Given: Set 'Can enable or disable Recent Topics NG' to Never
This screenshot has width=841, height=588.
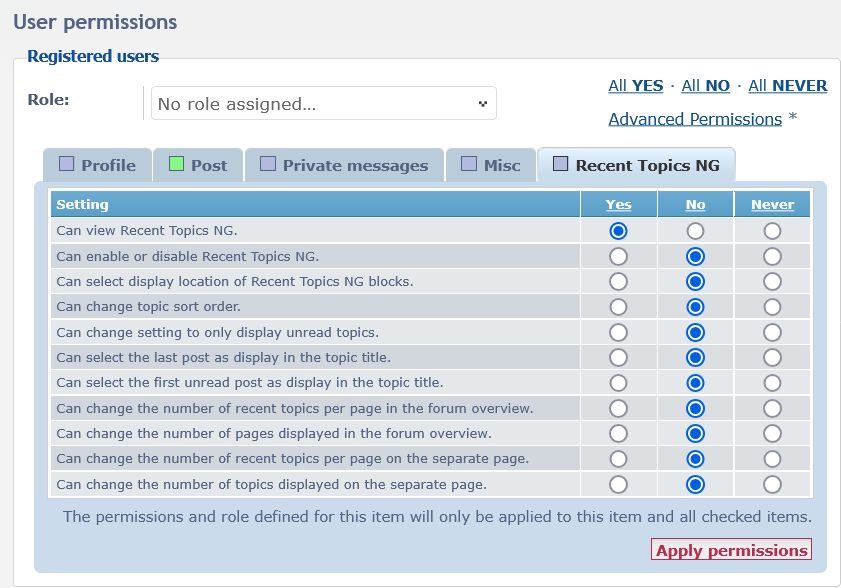Looking at the screenshot, I should pyautogui.click(x=772, y=256).
